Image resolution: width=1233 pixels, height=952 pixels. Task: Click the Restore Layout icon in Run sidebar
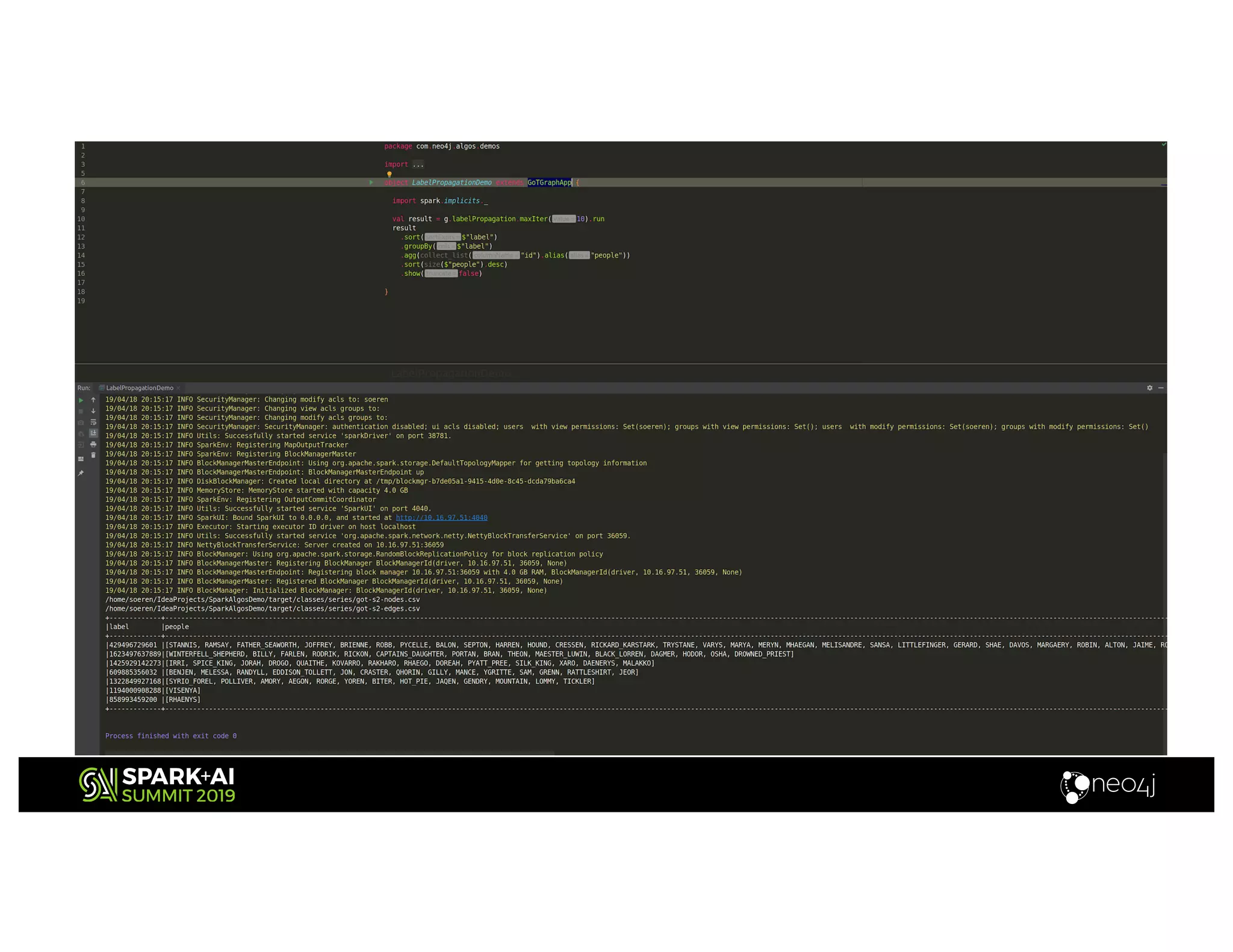point(81,459)
